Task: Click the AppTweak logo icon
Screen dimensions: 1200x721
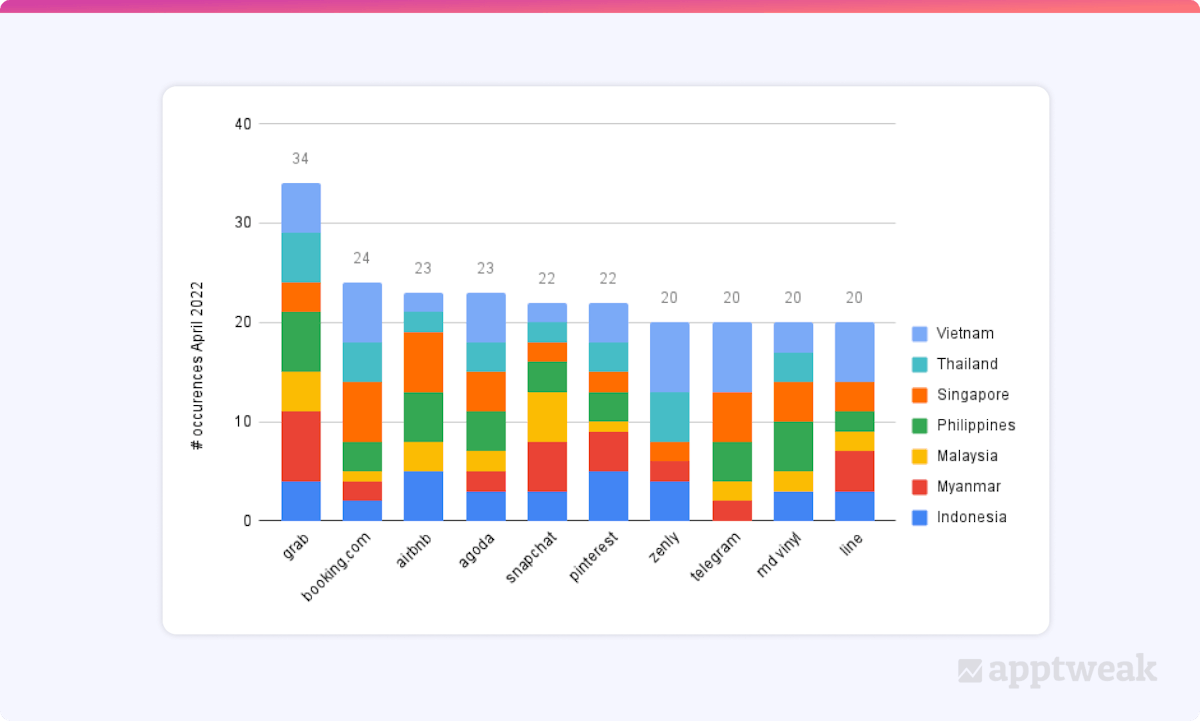Action: coord(970,671)
